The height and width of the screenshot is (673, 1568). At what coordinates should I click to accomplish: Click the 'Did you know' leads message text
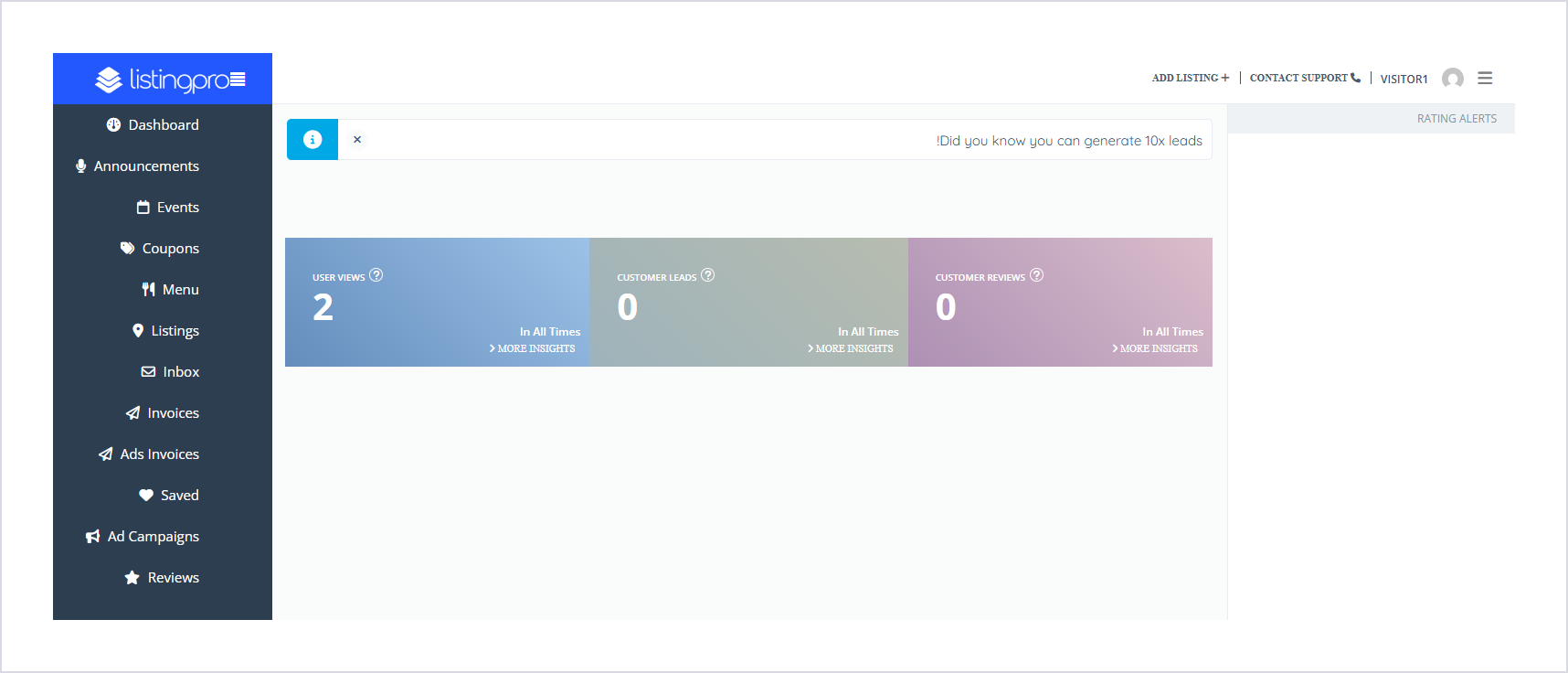click(x=1069, y=141)
